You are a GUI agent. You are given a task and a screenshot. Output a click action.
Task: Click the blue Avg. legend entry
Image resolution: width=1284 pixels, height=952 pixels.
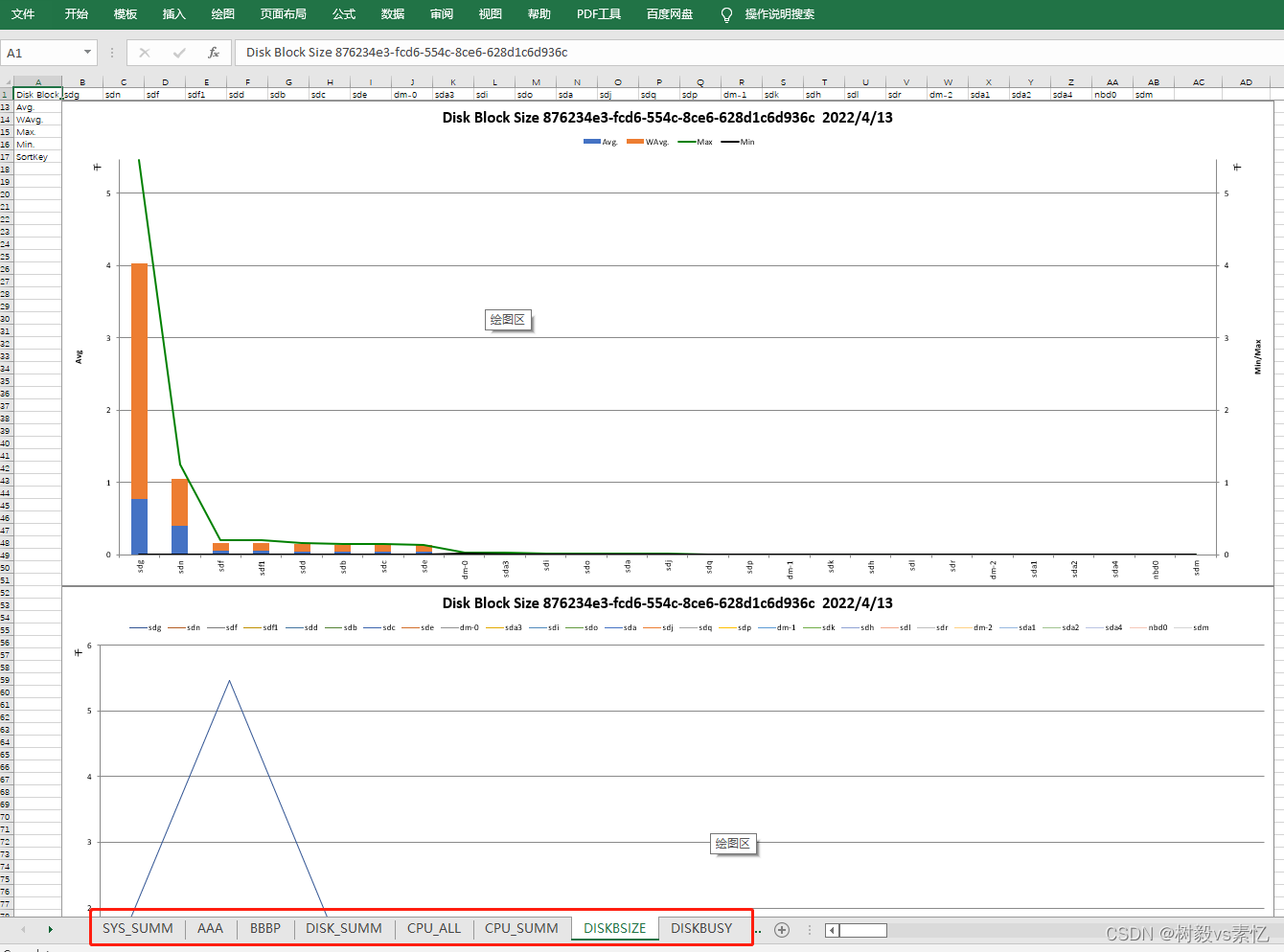pyautogui.click(x=601, y=142)
